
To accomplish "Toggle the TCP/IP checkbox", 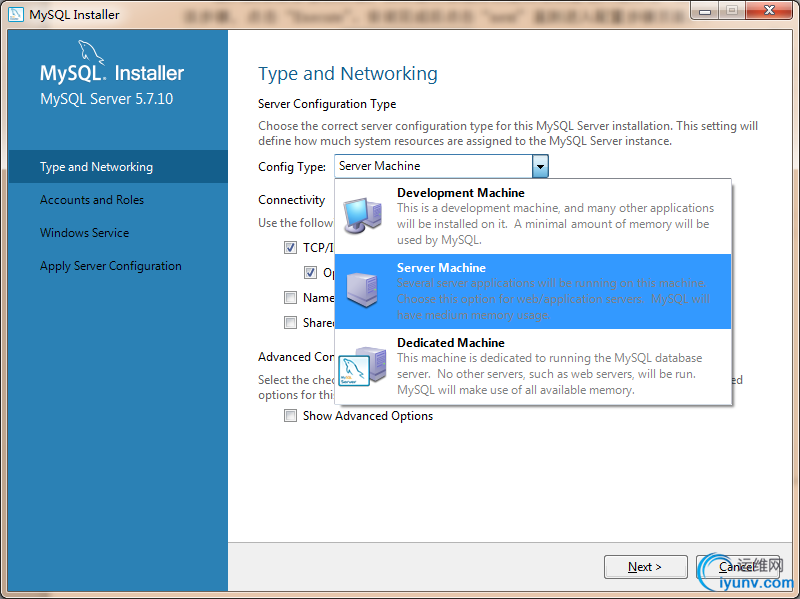I will 290,247.
